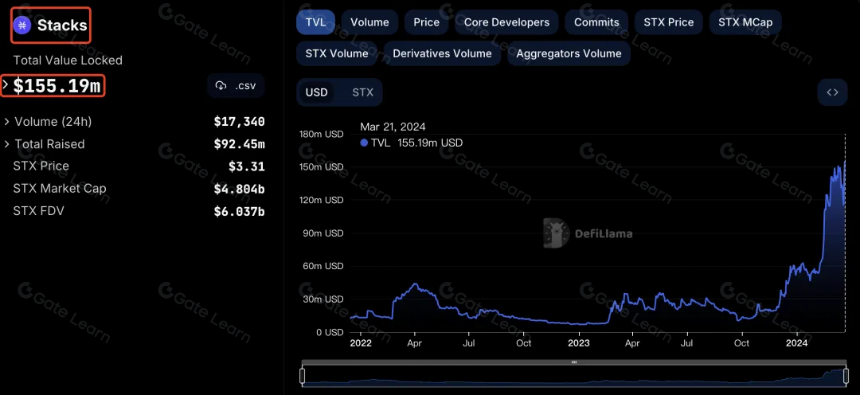Click the $155.19m TVL value
This screenshot has height=395, width=860.
56,86
